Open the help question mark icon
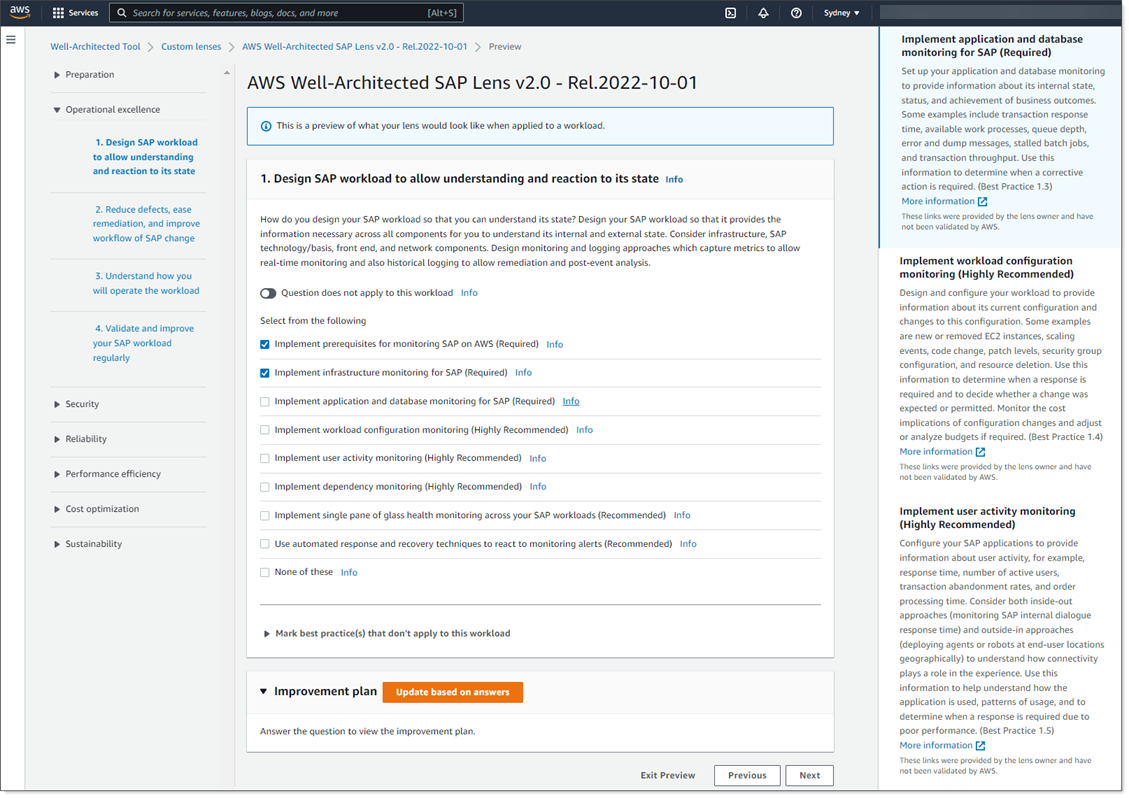1129x798 pixels. [x=796, y=13]
